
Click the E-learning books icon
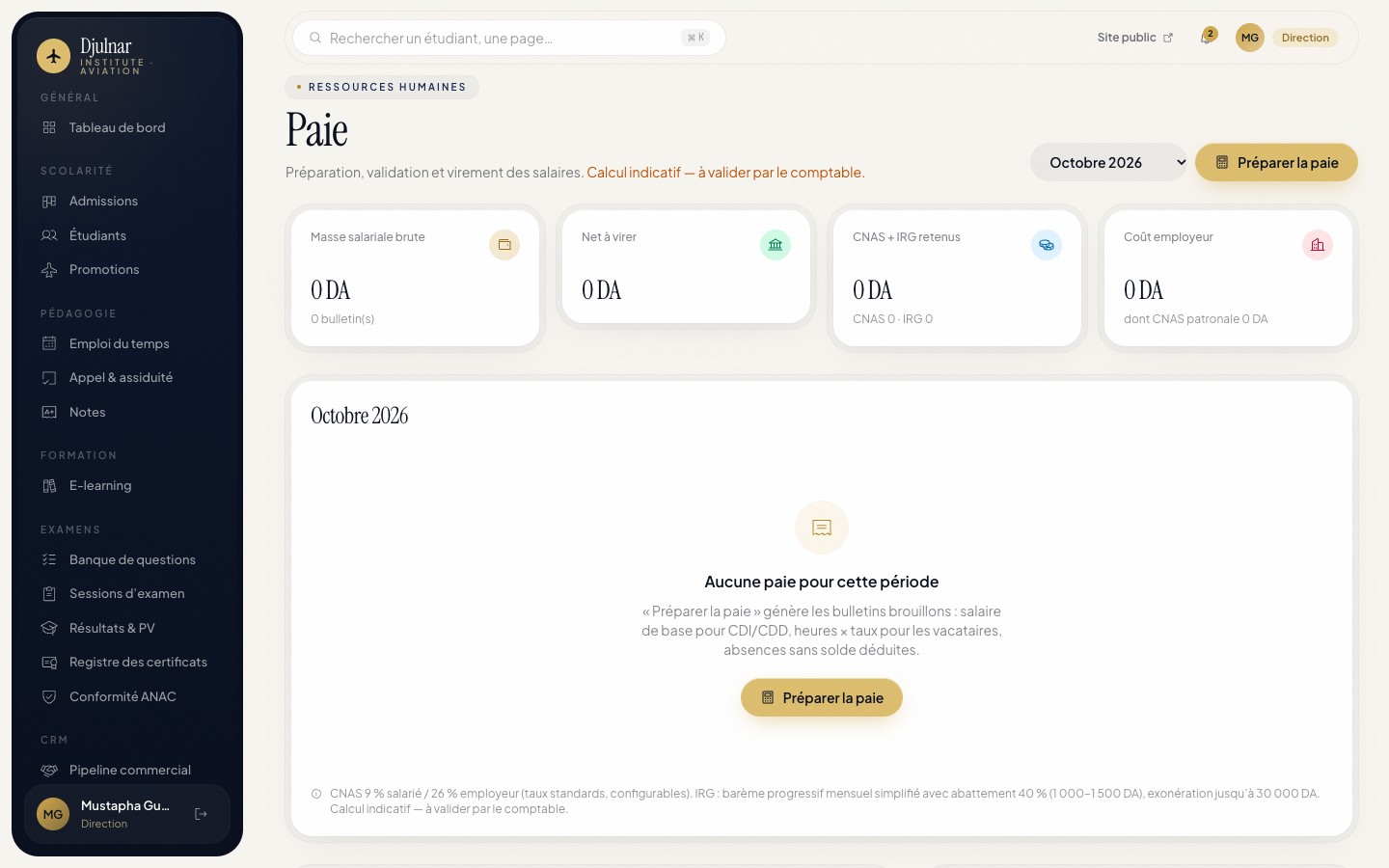click(x=49, y=485)
